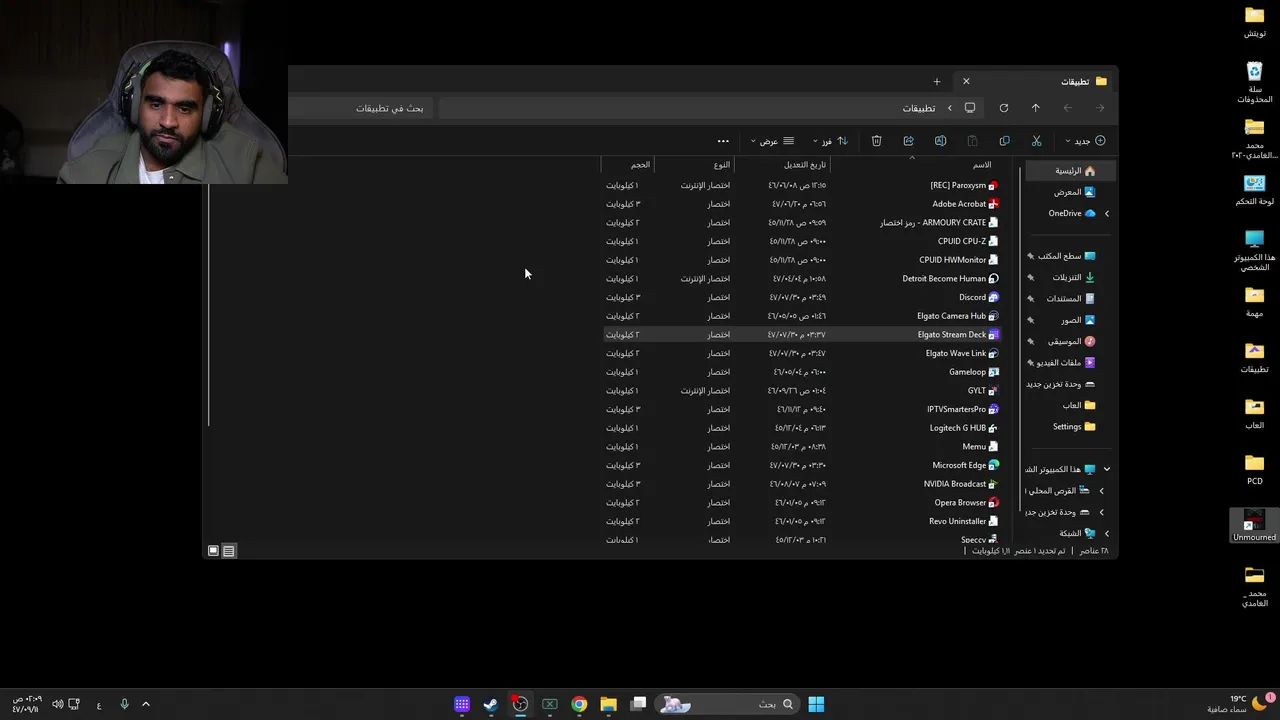
Task: Click the Detroit Become Human file name
Action: coord(944,279)
